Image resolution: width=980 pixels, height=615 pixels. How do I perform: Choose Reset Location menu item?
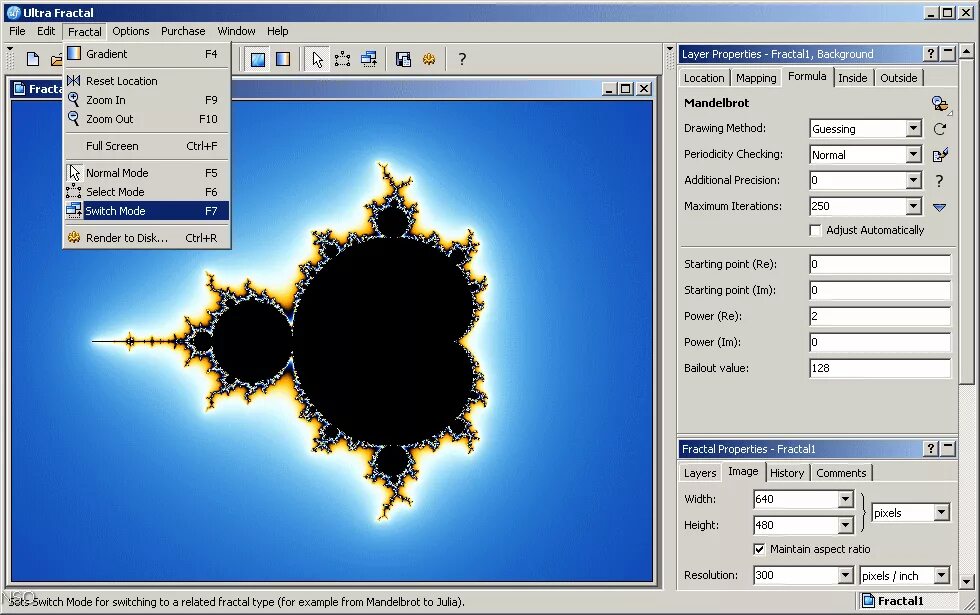point(147,81)
